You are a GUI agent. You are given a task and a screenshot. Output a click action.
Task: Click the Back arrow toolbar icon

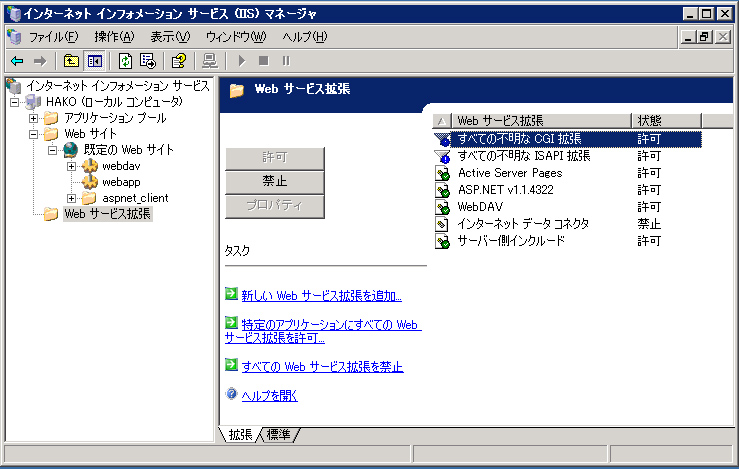tap(17, 61)
